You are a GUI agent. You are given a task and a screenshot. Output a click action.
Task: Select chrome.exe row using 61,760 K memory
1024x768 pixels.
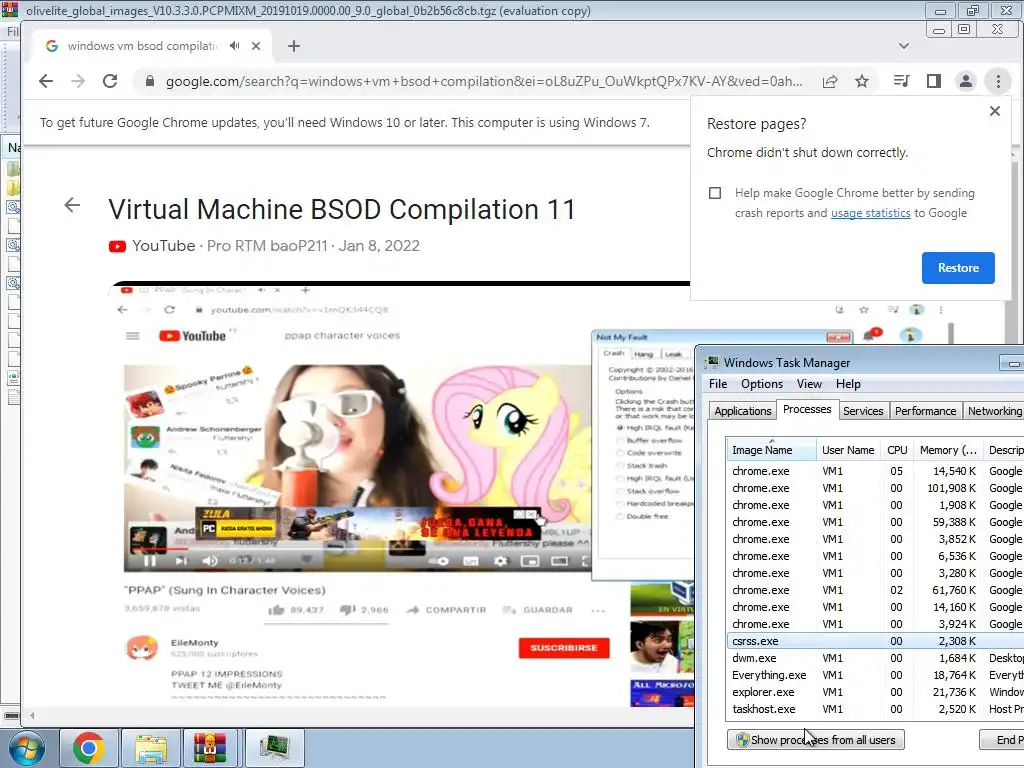875,590
